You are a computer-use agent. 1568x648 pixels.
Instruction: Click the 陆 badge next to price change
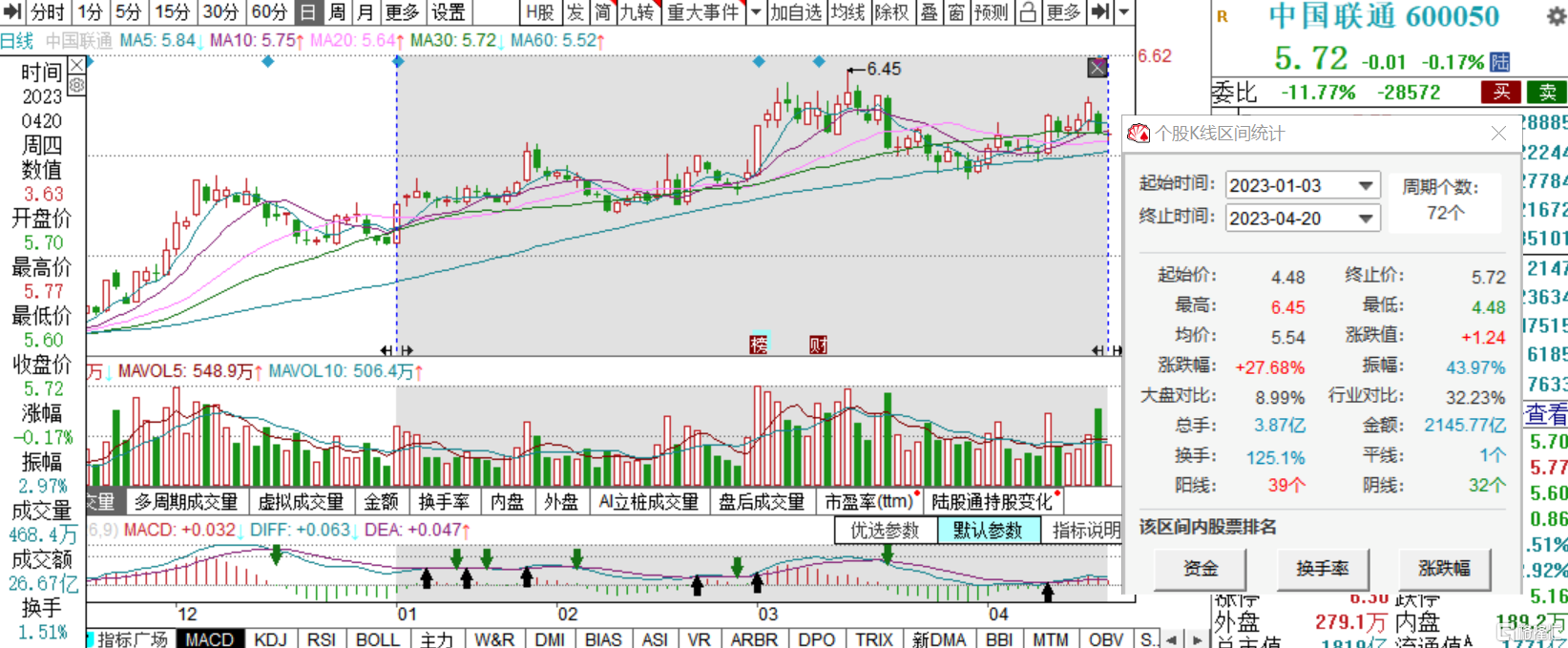(x=1500, y=62)
